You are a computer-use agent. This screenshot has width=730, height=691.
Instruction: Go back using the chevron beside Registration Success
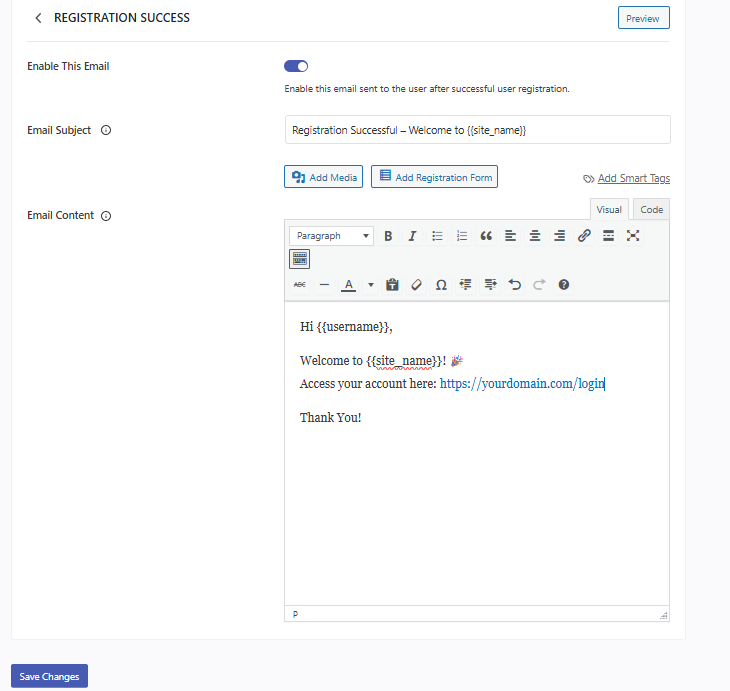tap(38, 18)
